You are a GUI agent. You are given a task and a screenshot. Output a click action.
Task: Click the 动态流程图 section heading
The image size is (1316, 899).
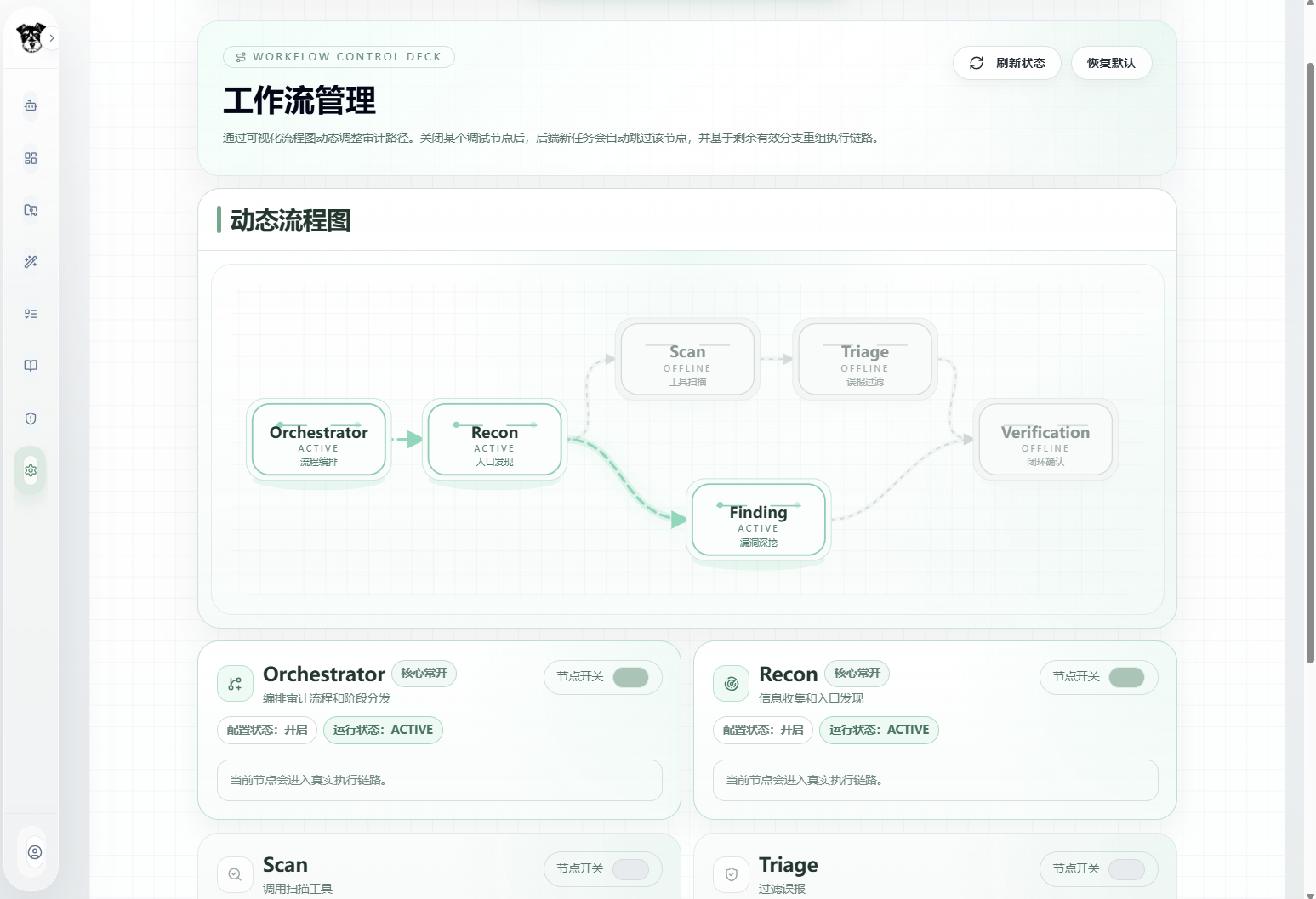point(290,220)
